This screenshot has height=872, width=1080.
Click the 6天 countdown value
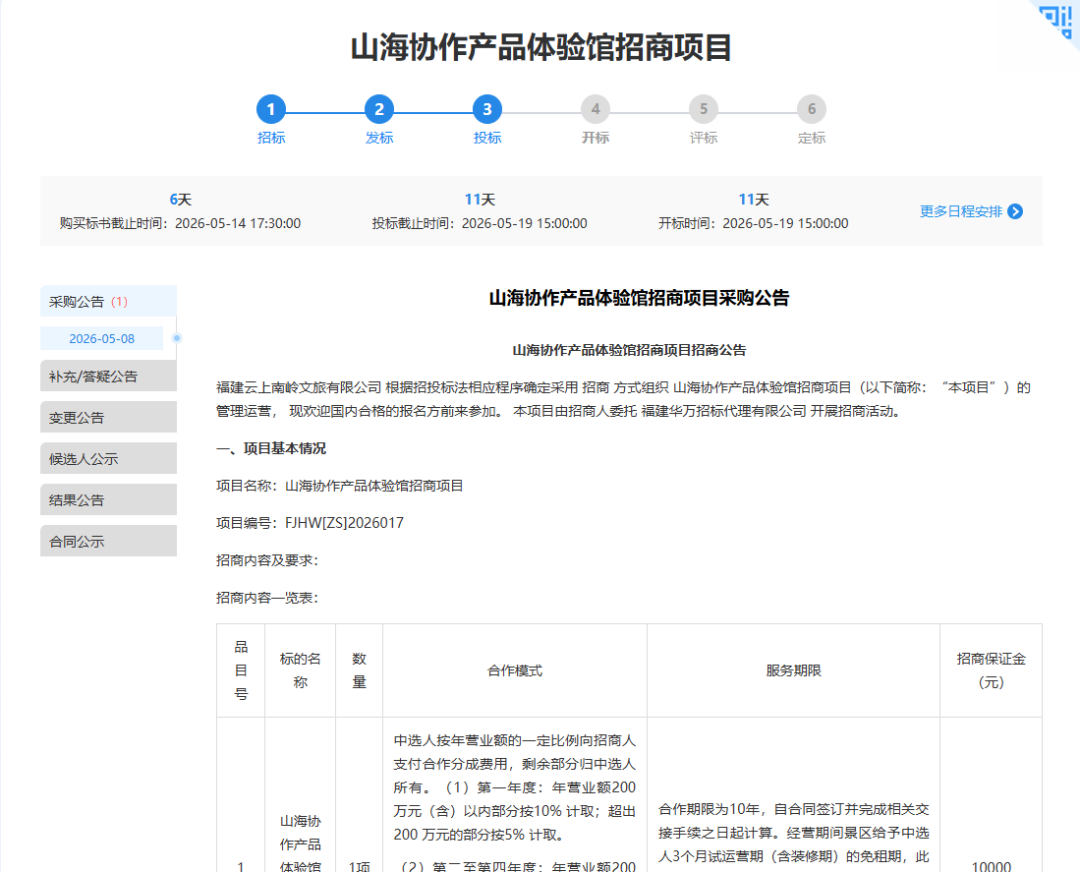coord(180,200)
